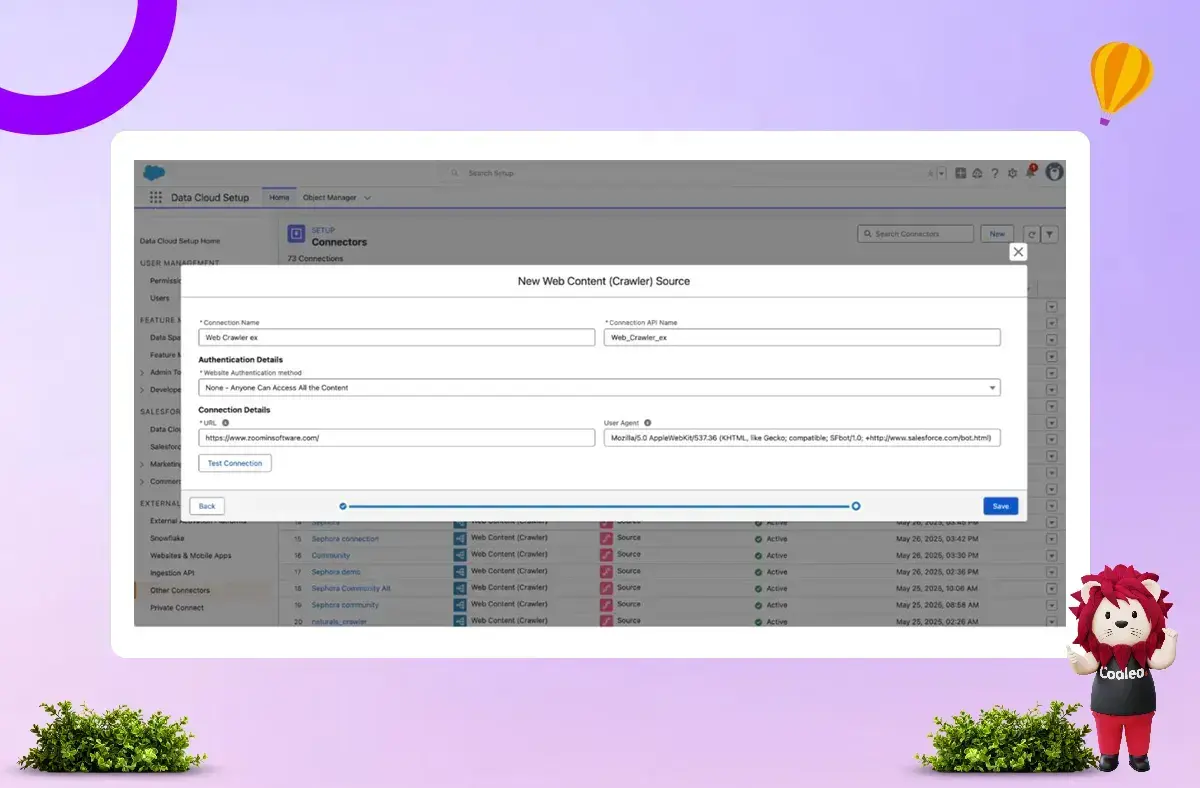Select Other Connectors in the sidebar

tap(180, 590)
